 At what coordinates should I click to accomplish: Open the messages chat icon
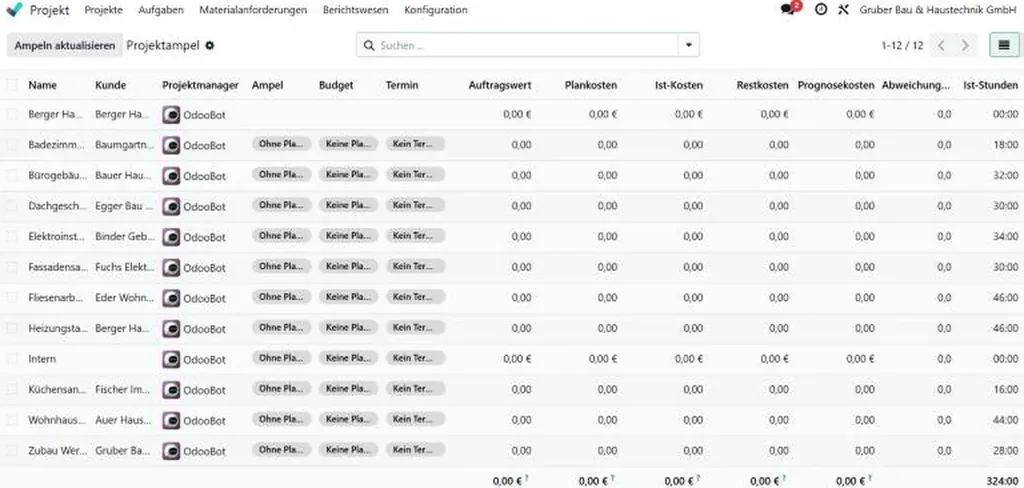[x=788, y=10]
